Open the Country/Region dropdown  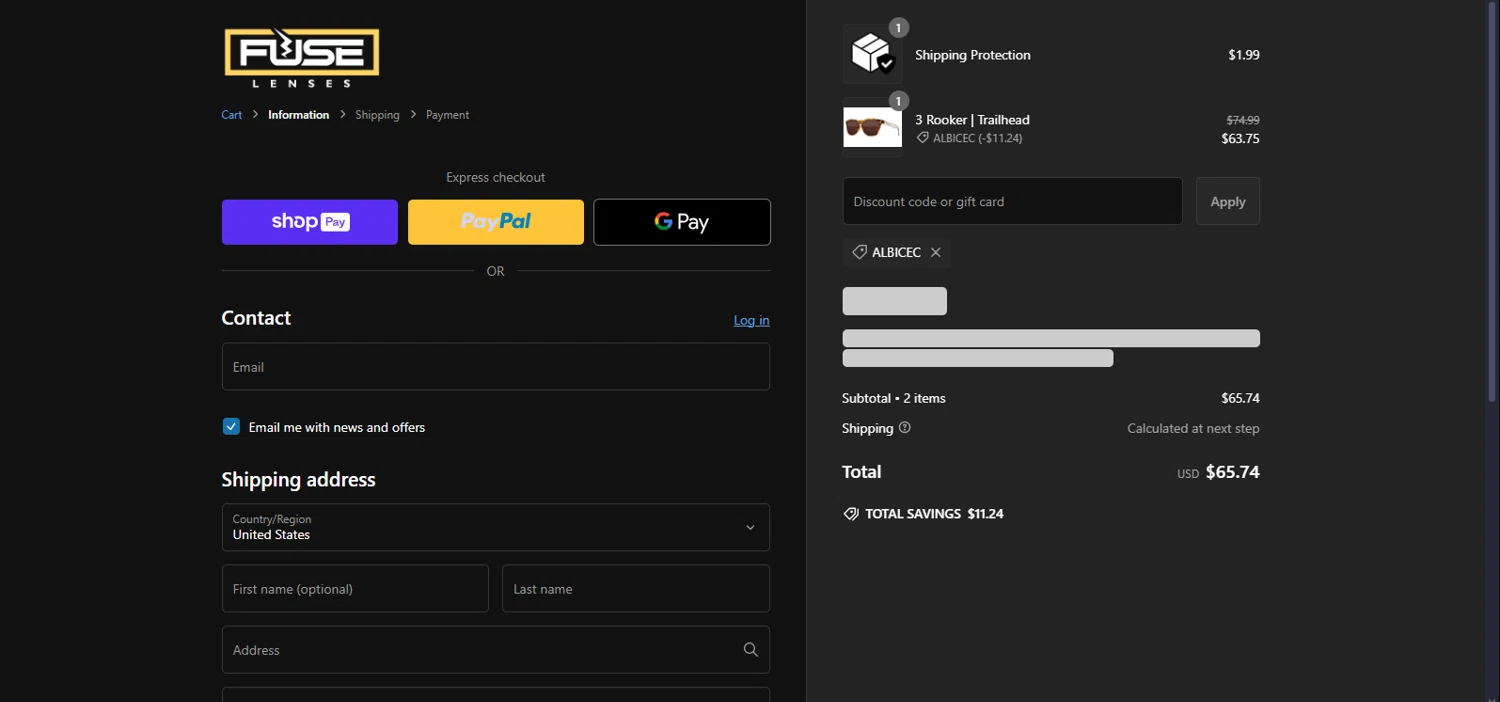tap(495, 527)
